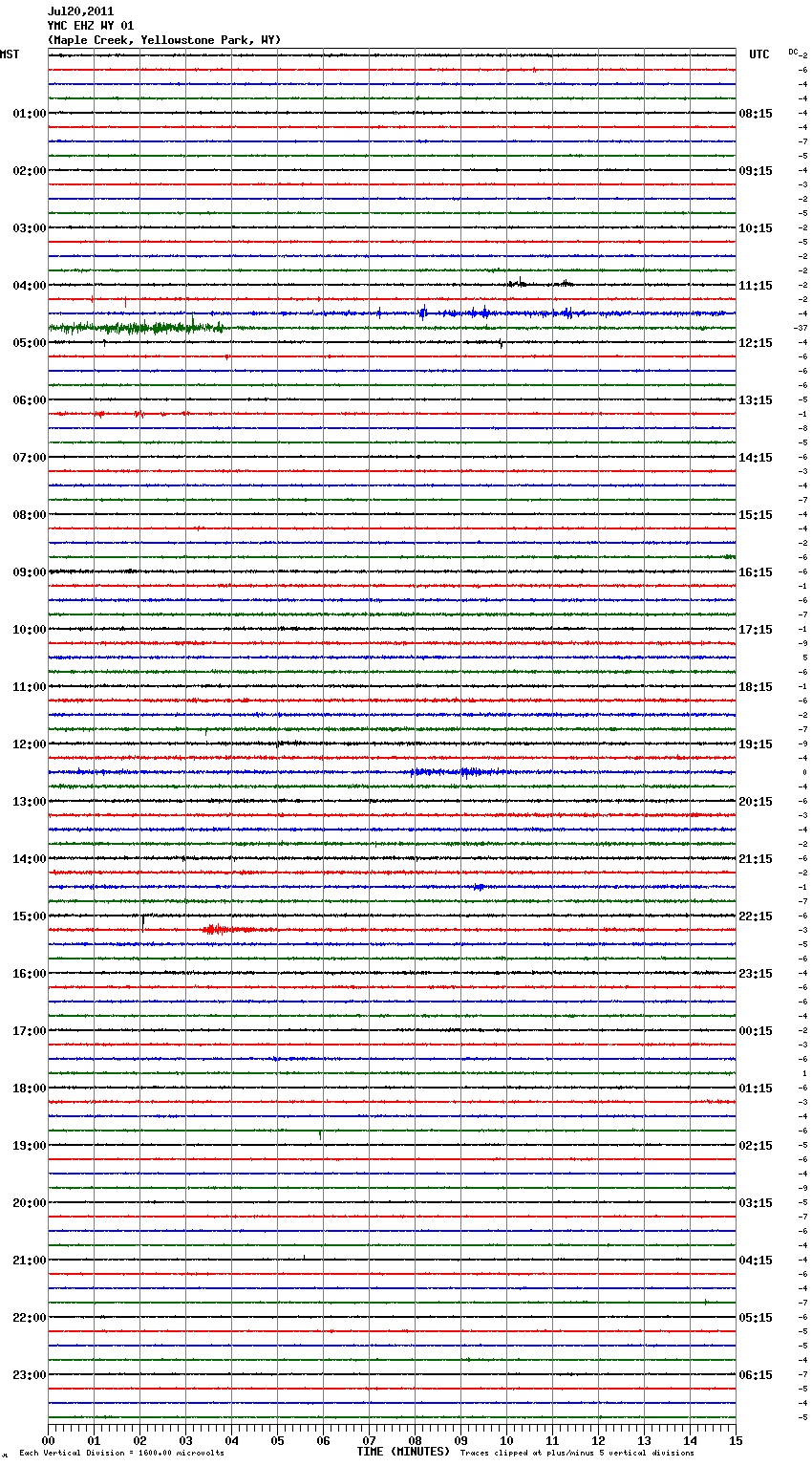Click the 11:15 UTC time label

(756, 286)
